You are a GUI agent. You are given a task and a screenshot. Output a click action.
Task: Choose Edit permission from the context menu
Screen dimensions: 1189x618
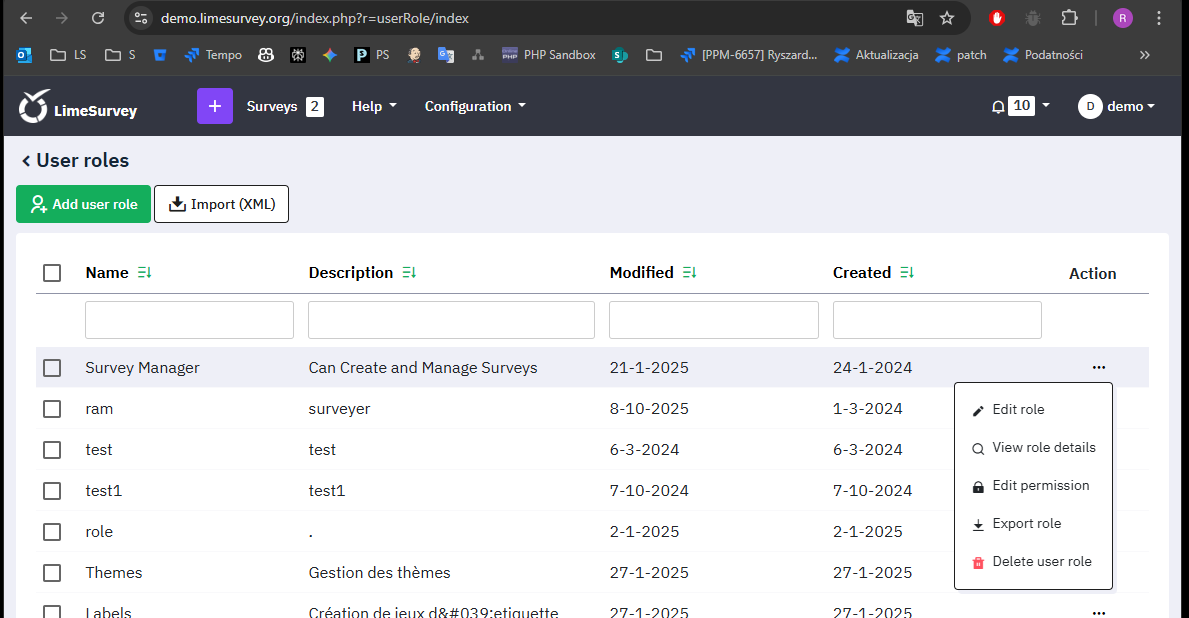[1040, 486]
